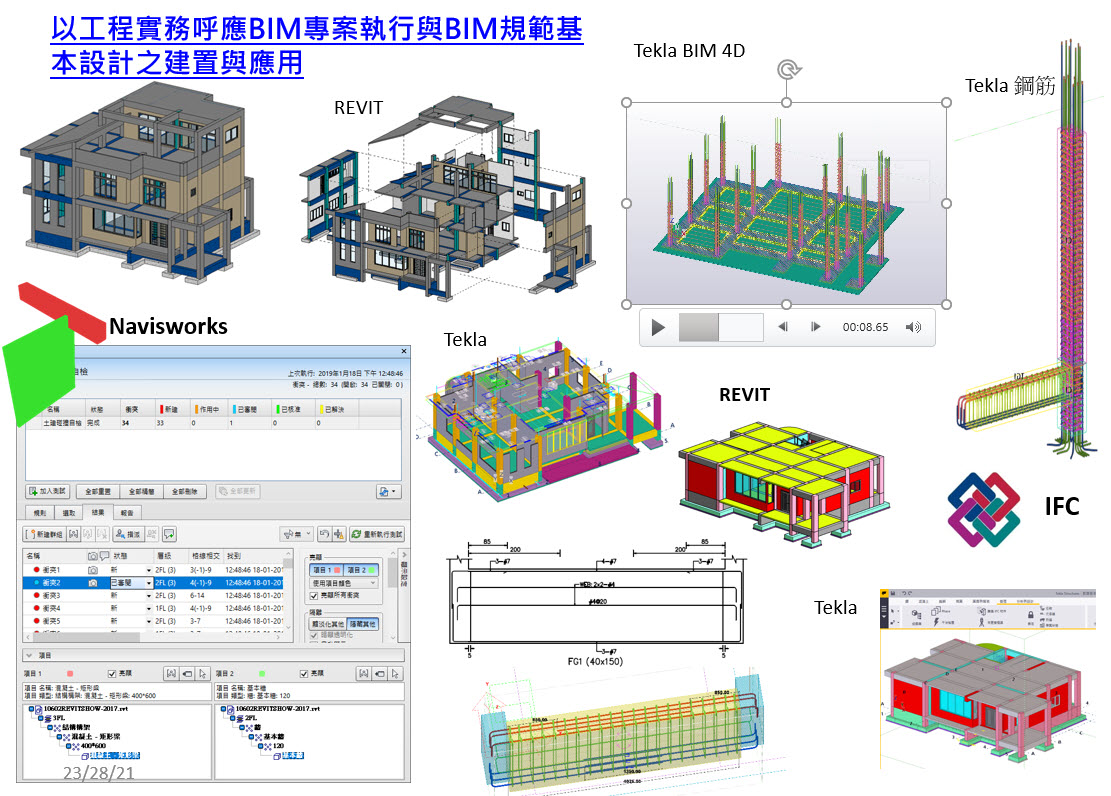Open the status dropdown for 衝突1

click(149, 570)
